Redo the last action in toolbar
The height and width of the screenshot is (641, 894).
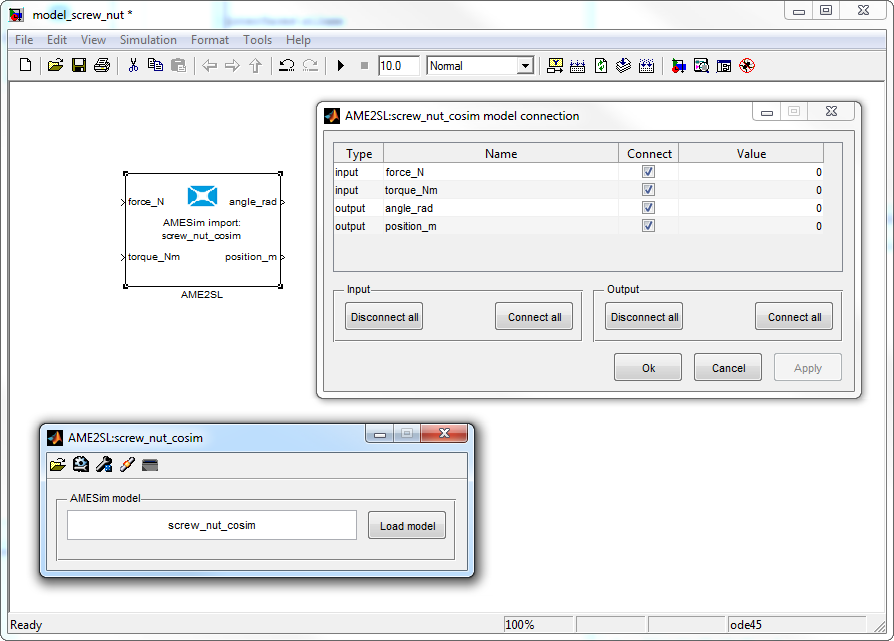click(310, 65)
